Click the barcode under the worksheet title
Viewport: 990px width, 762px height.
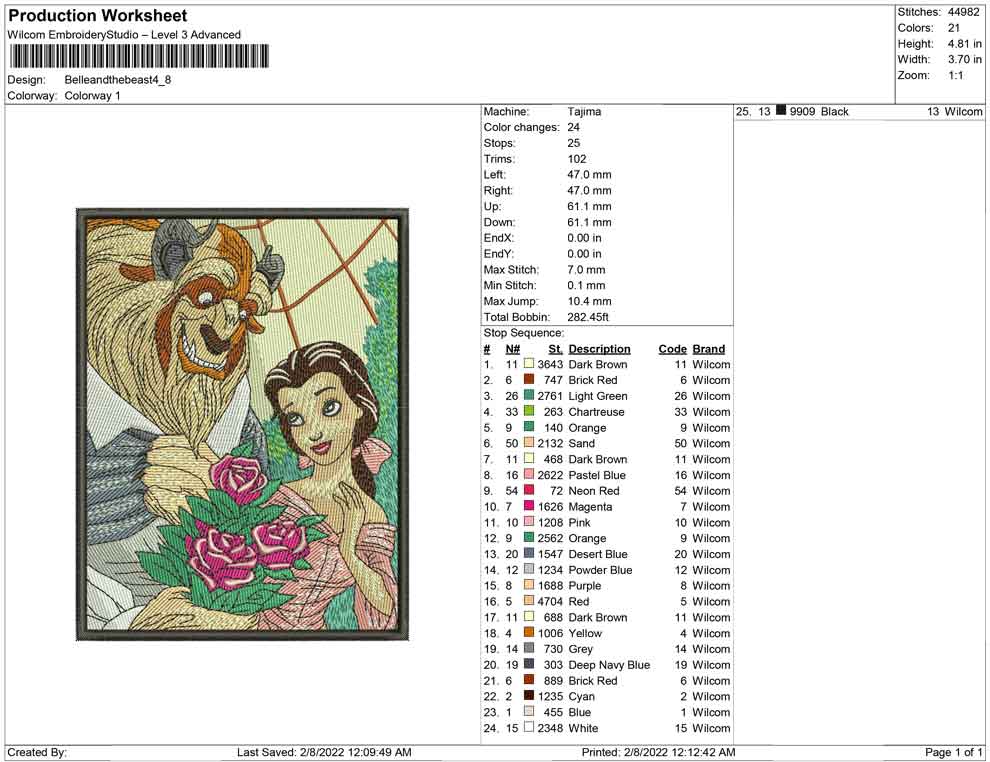coord(138,56)
